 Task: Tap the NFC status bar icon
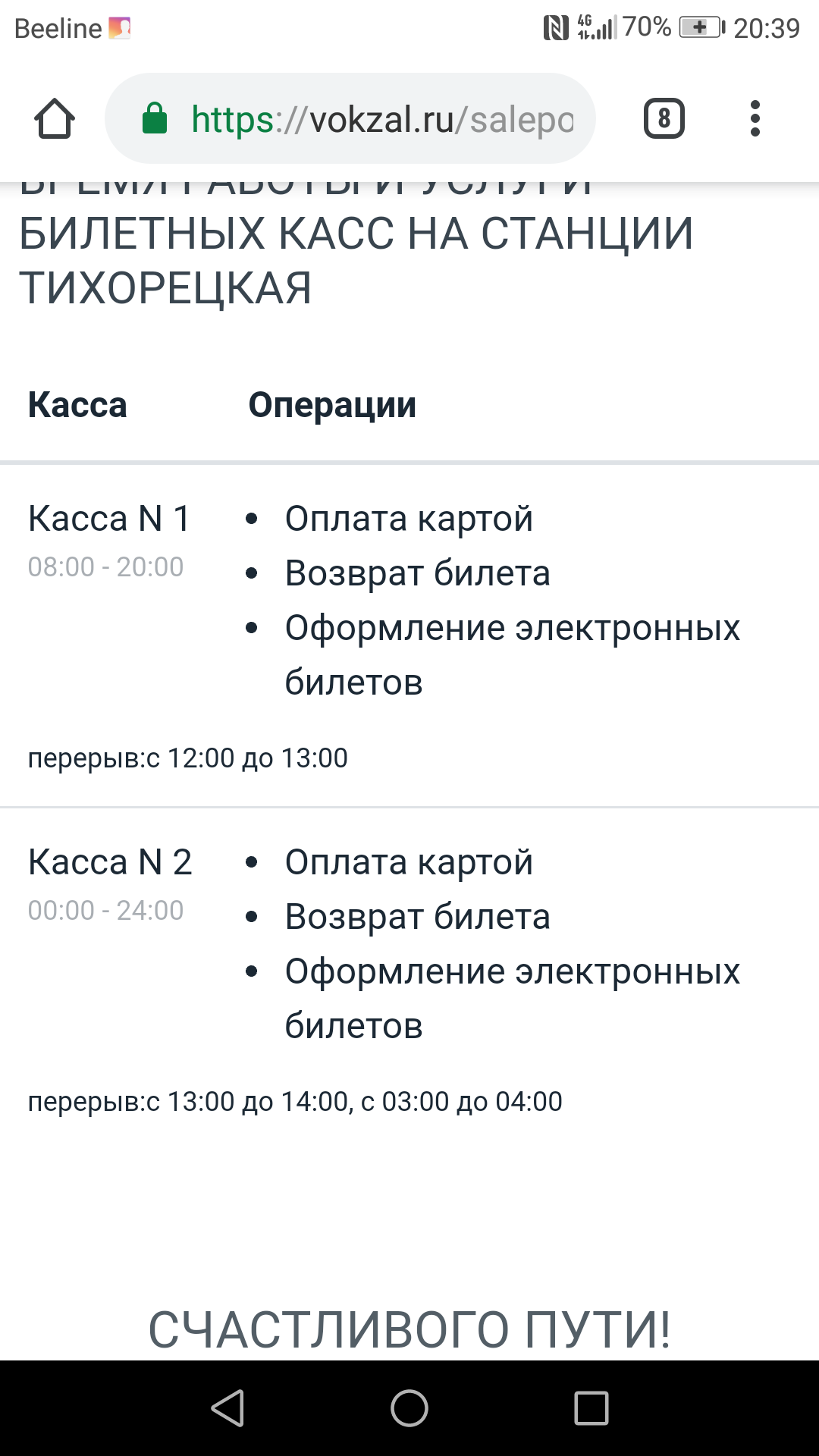click(x=556, y=28)
